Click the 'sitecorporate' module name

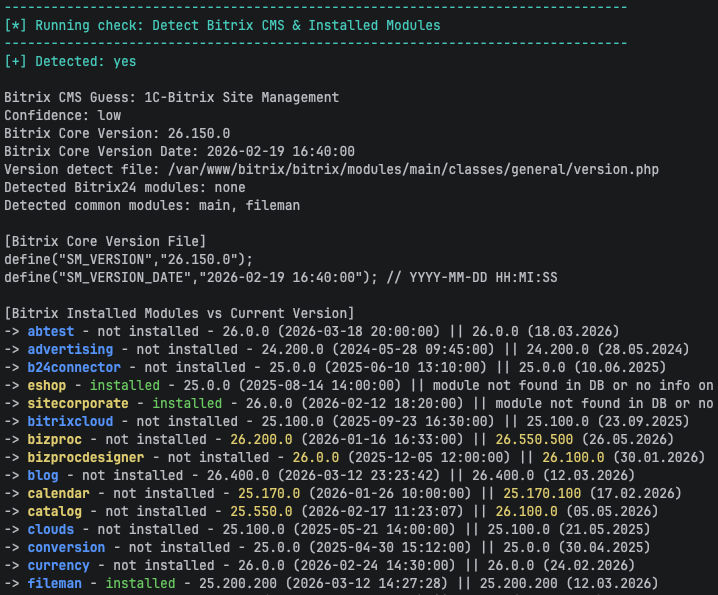coord(78,403)
